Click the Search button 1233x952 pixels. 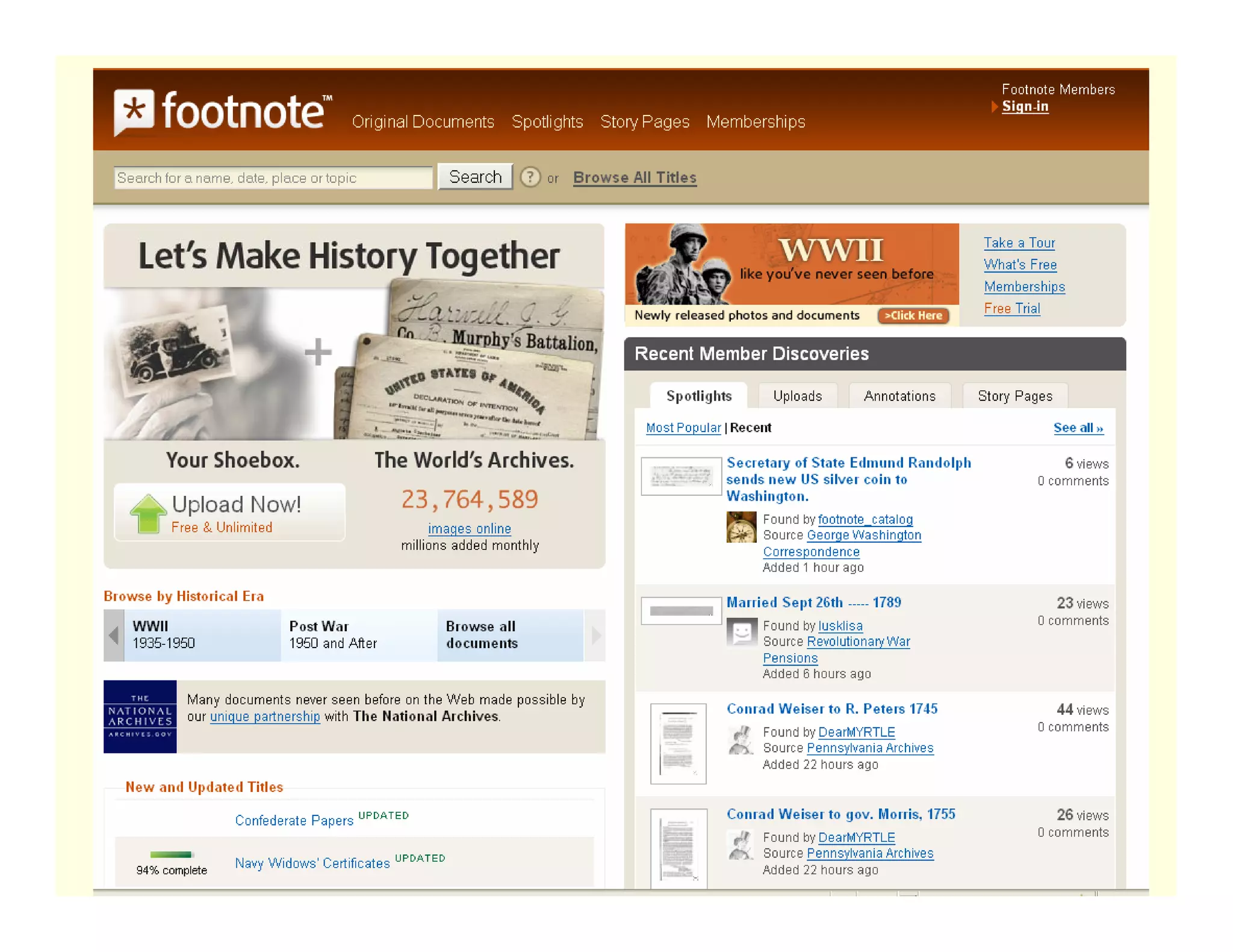(x=475, y=177)
